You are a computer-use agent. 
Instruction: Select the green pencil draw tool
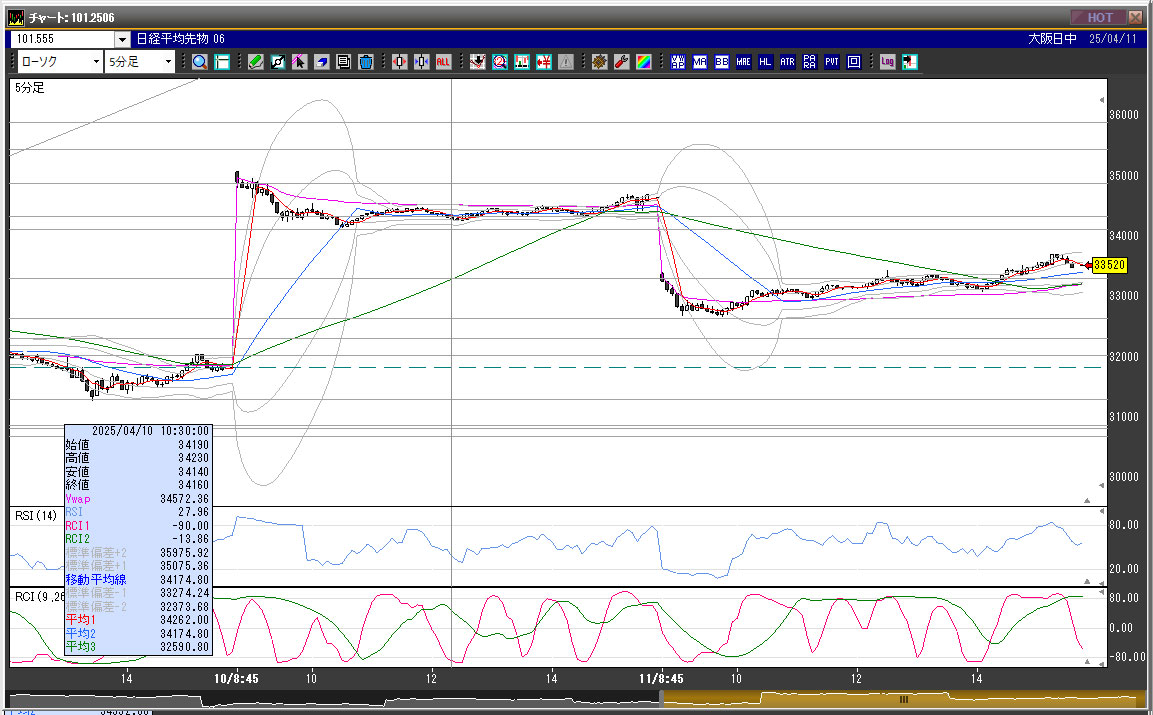(x=255, y=62)
